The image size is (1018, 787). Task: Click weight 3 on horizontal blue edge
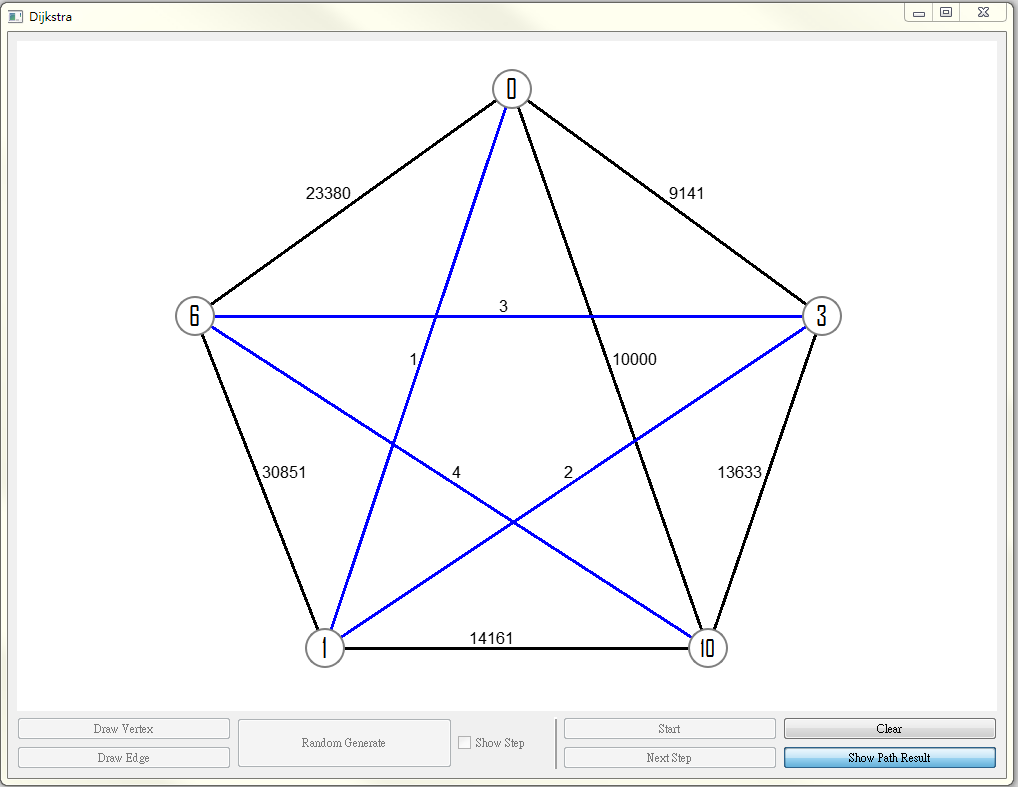(x=503, y=306)
